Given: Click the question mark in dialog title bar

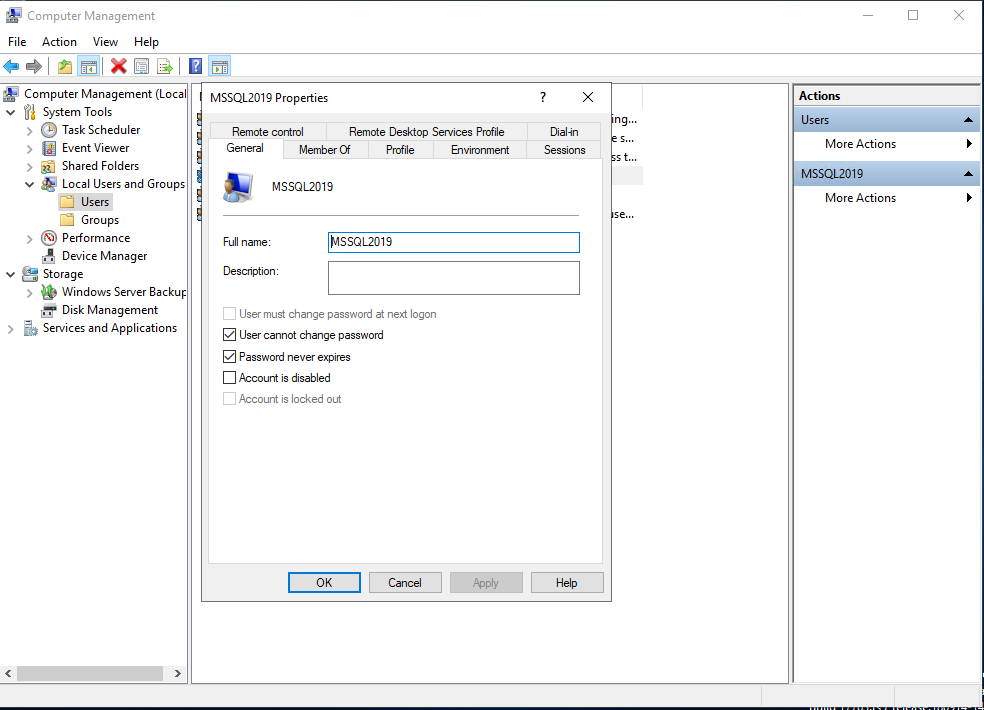Looking at the screenshot, I should click(x=543, y=97).
